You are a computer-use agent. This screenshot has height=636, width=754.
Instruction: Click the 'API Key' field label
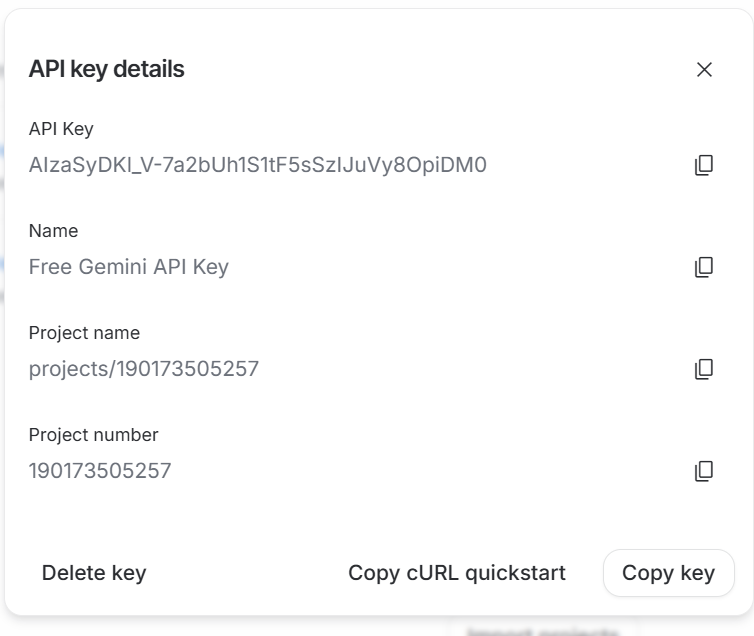click(61, 129)
